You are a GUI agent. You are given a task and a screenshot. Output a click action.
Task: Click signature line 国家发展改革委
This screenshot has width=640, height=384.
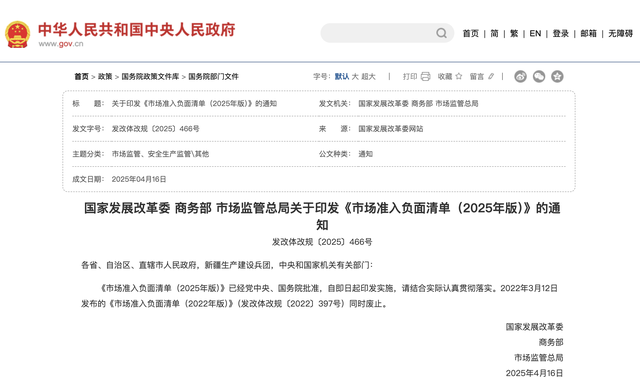point(534,326)
